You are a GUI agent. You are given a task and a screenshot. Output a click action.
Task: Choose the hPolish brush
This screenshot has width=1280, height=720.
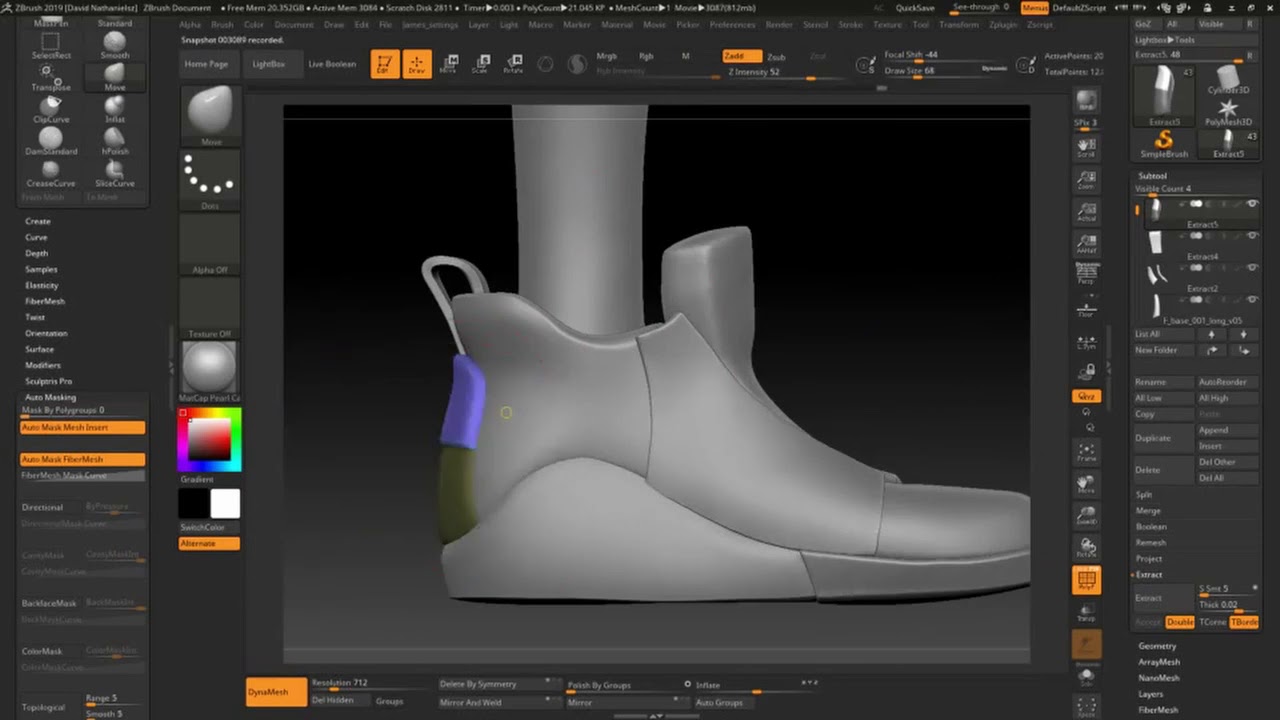pos(115,141)
